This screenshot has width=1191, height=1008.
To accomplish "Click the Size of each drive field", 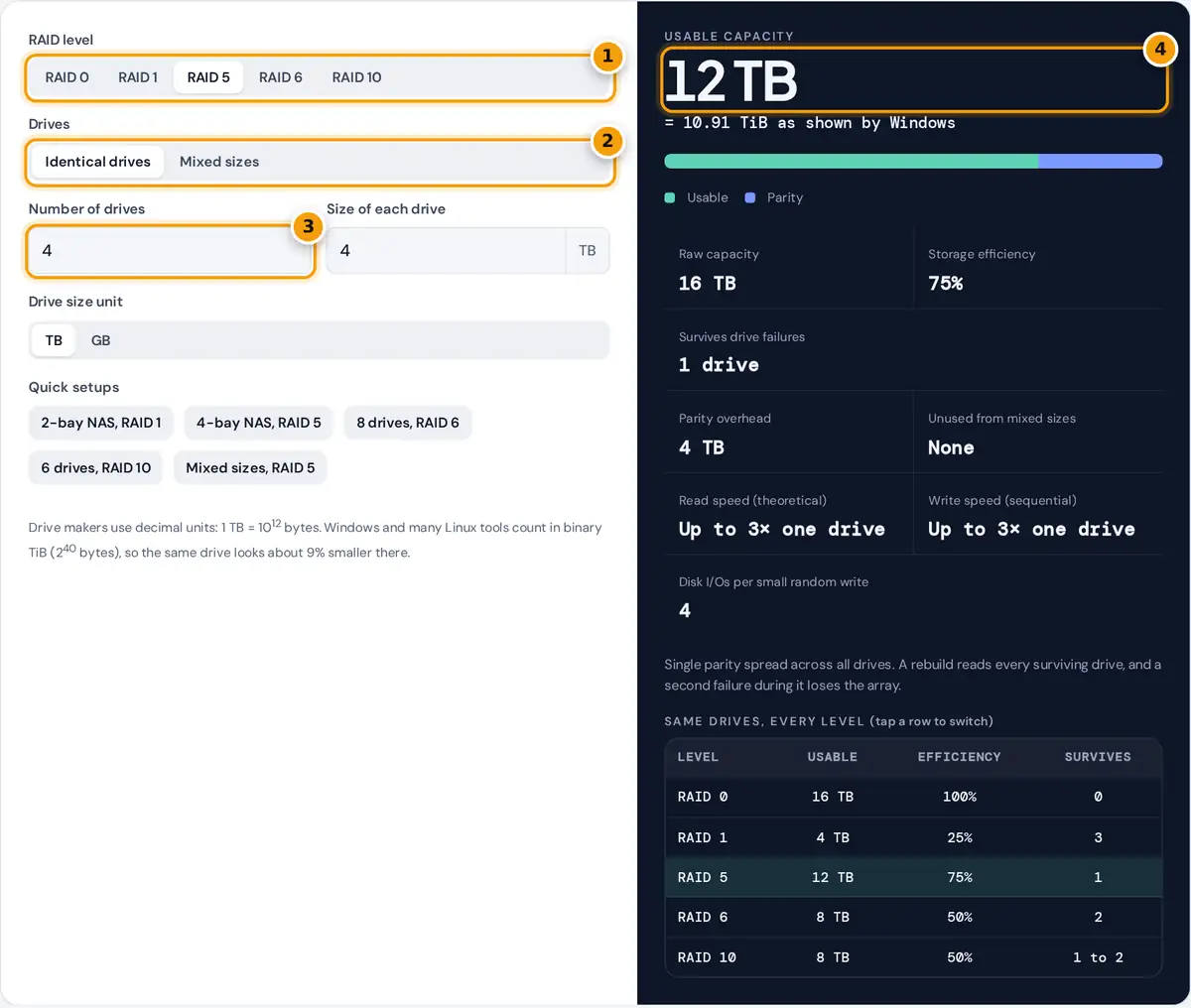I will click(x=446, y=251).
